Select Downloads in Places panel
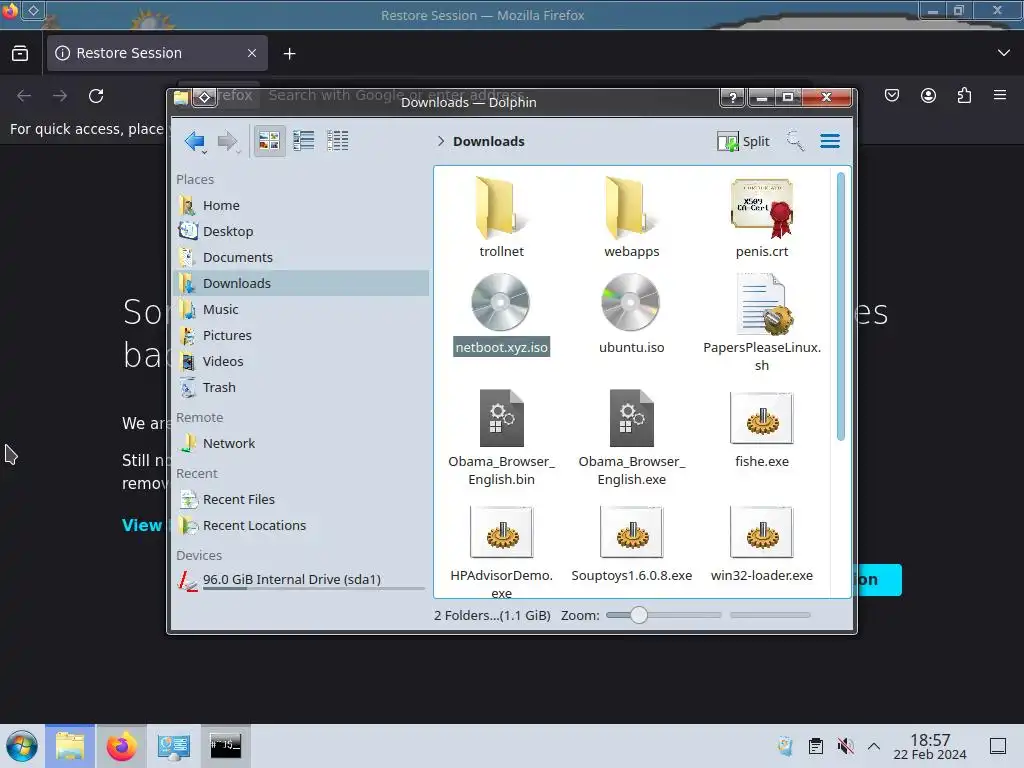 (x=302, y=283)
